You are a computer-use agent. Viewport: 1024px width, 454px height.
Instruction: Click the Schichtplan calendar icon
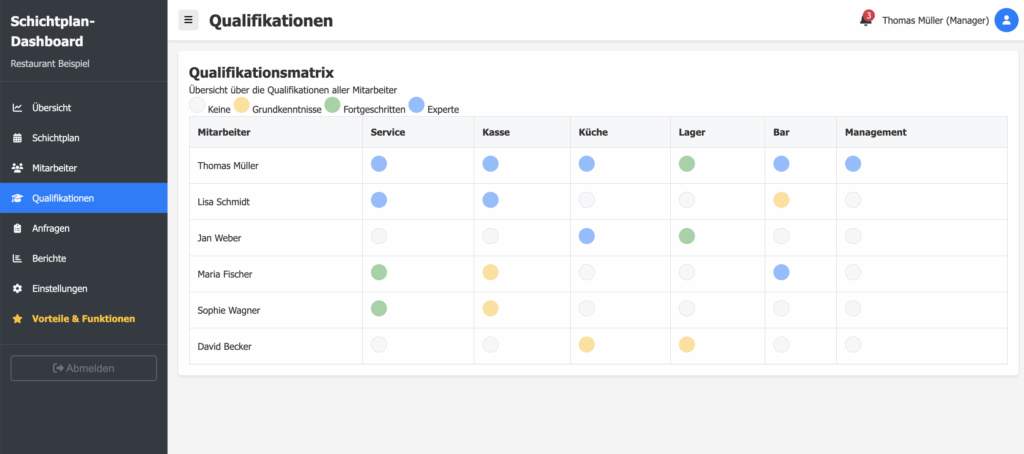coord(18,138)
